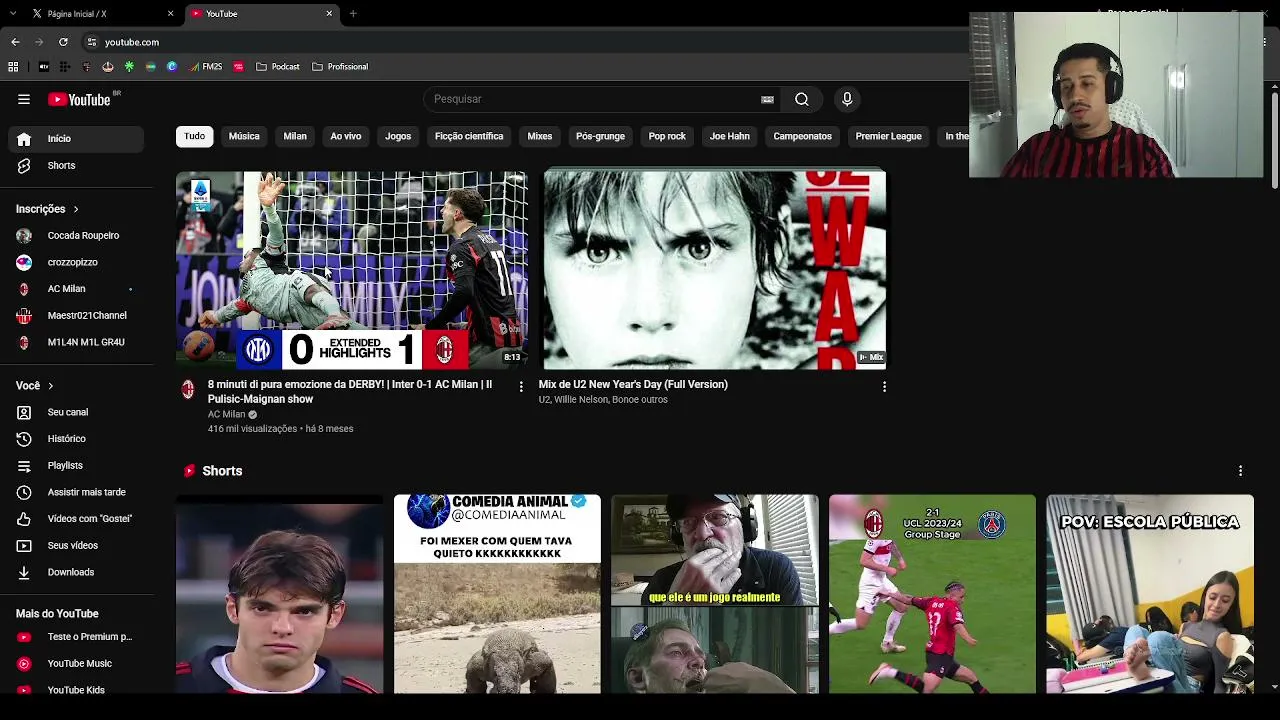Open the POV: Escola Pública short
The image size is (1280, 720).
point(1150,594)
